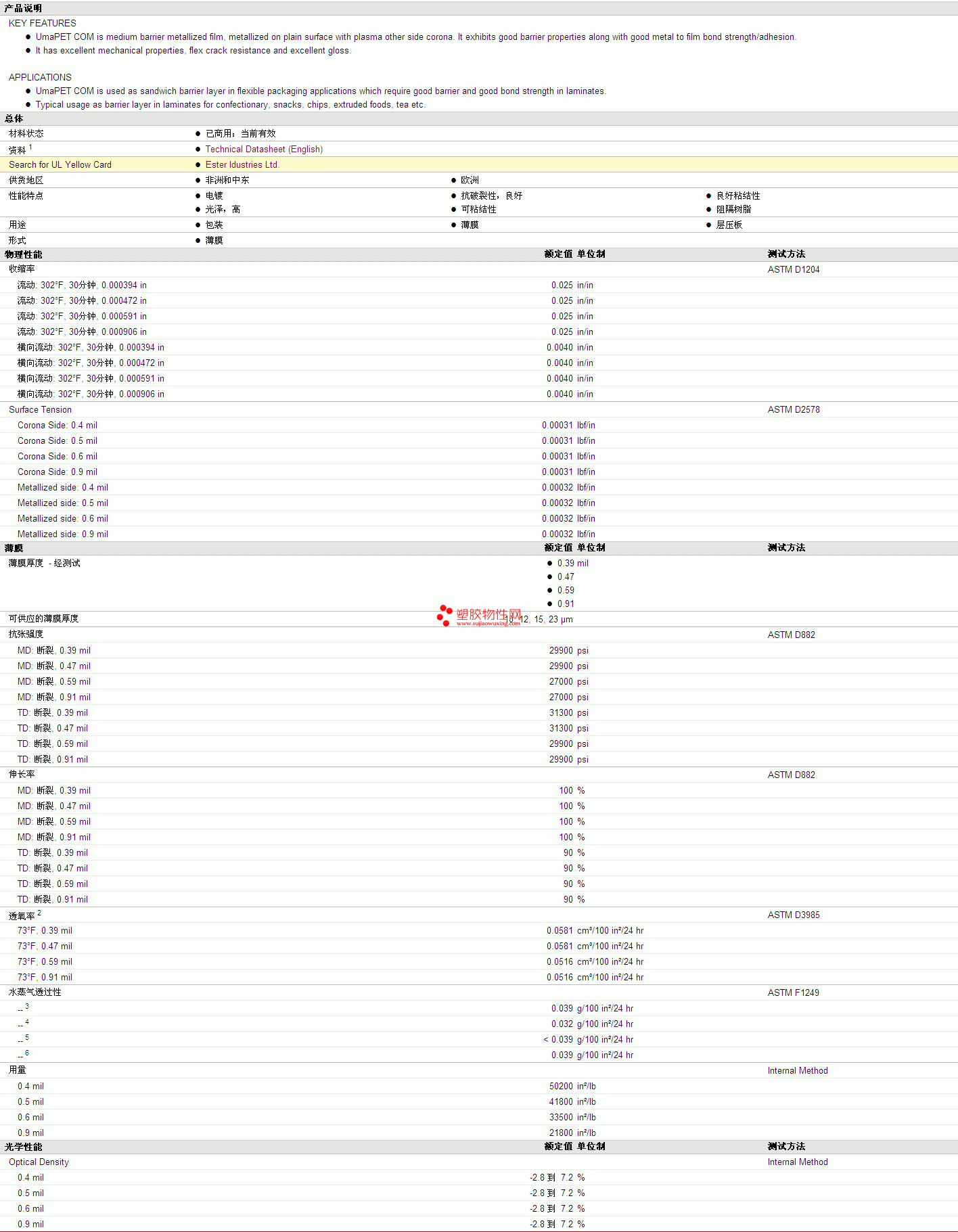Select the KEY FEATURES heading text
Image resolution: width=958 pixels, height=1232 pixels.
tap(43, 23)
